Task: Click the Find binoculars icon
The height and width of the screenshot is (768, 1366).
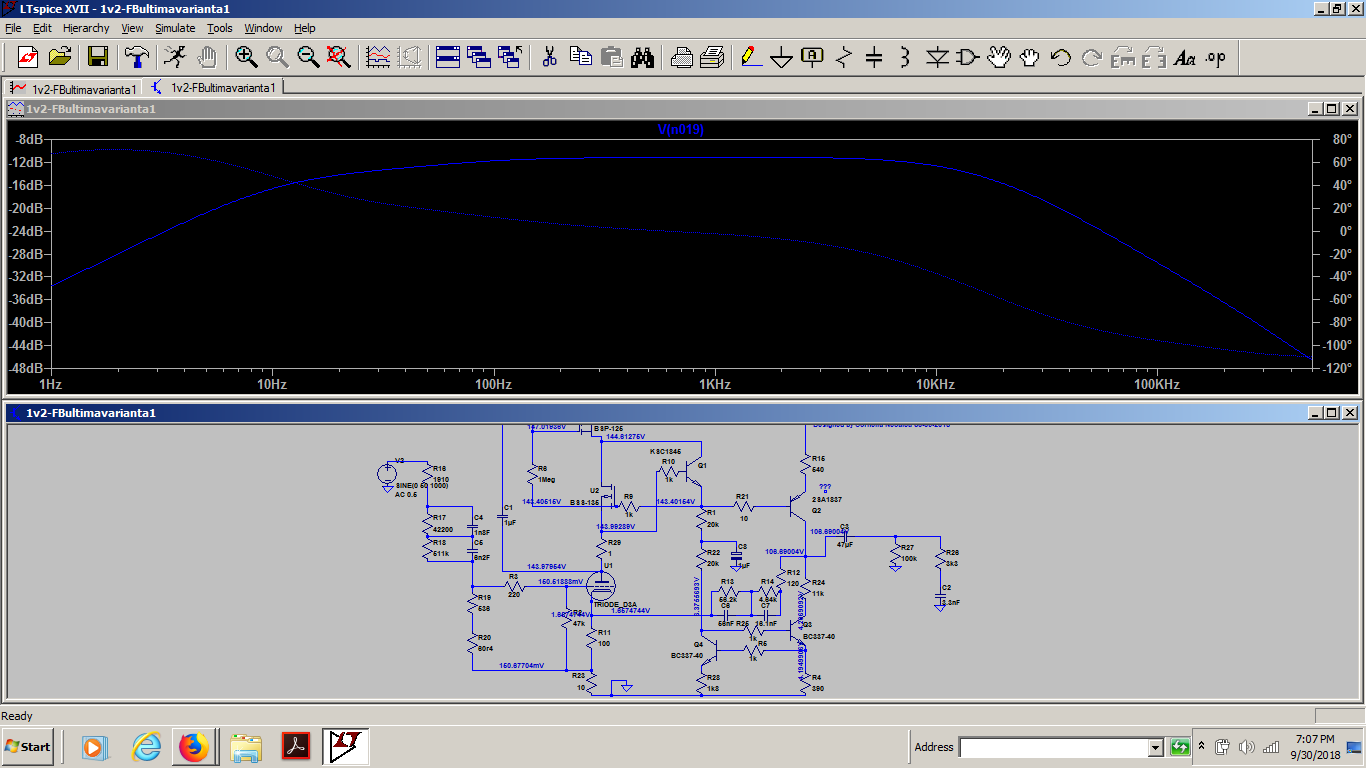Action: coord(643,57)
